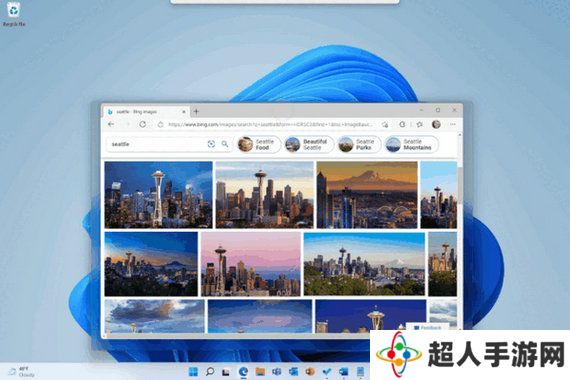
Task: Open the Edge profile avatar
Action: pos(436,124)
